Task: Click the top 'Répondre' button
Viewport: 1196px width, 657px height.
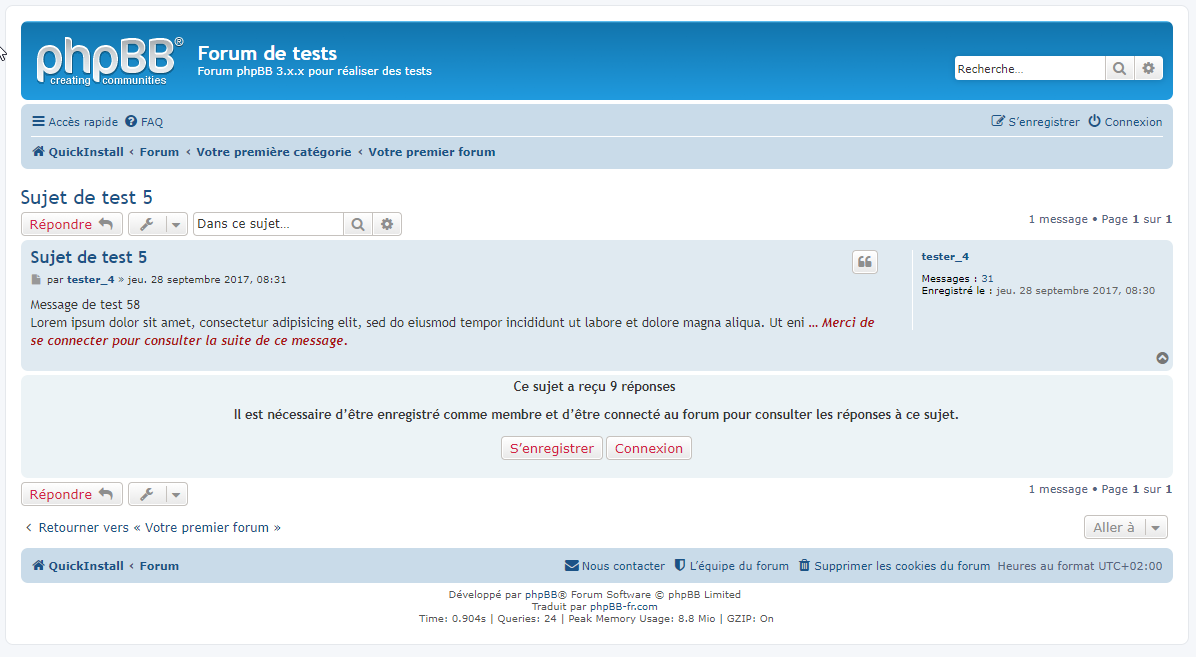Action: [x=71, y=225]
